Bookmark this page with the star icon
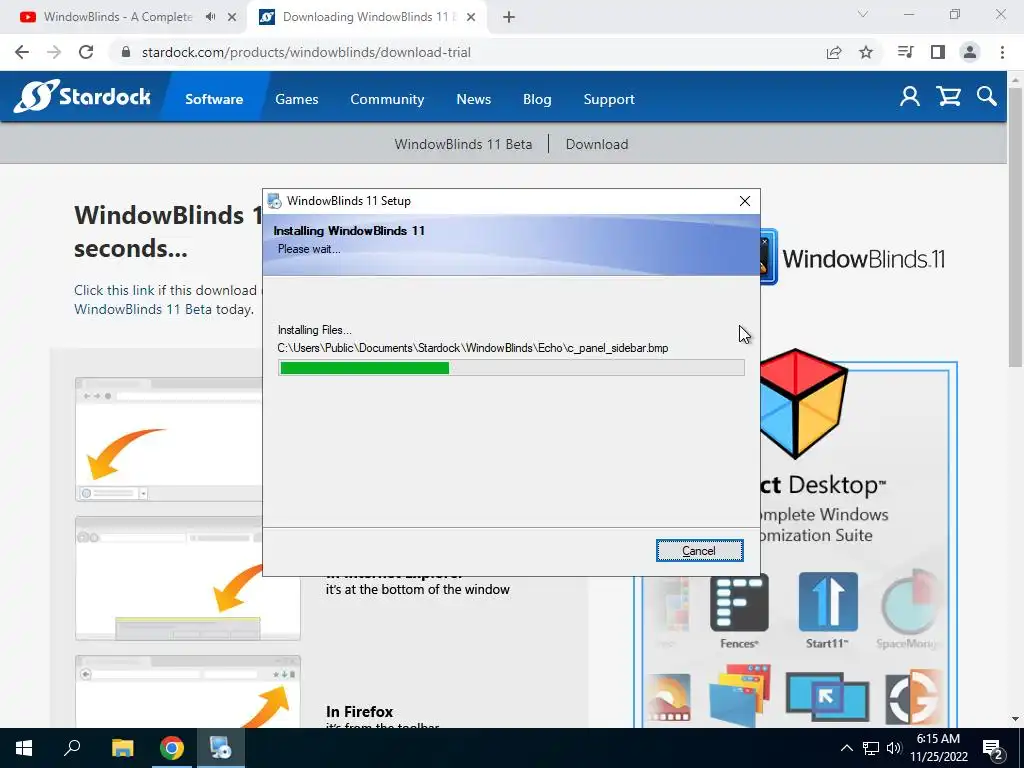This screenshot has width=1024, height=768. (866, 52)
